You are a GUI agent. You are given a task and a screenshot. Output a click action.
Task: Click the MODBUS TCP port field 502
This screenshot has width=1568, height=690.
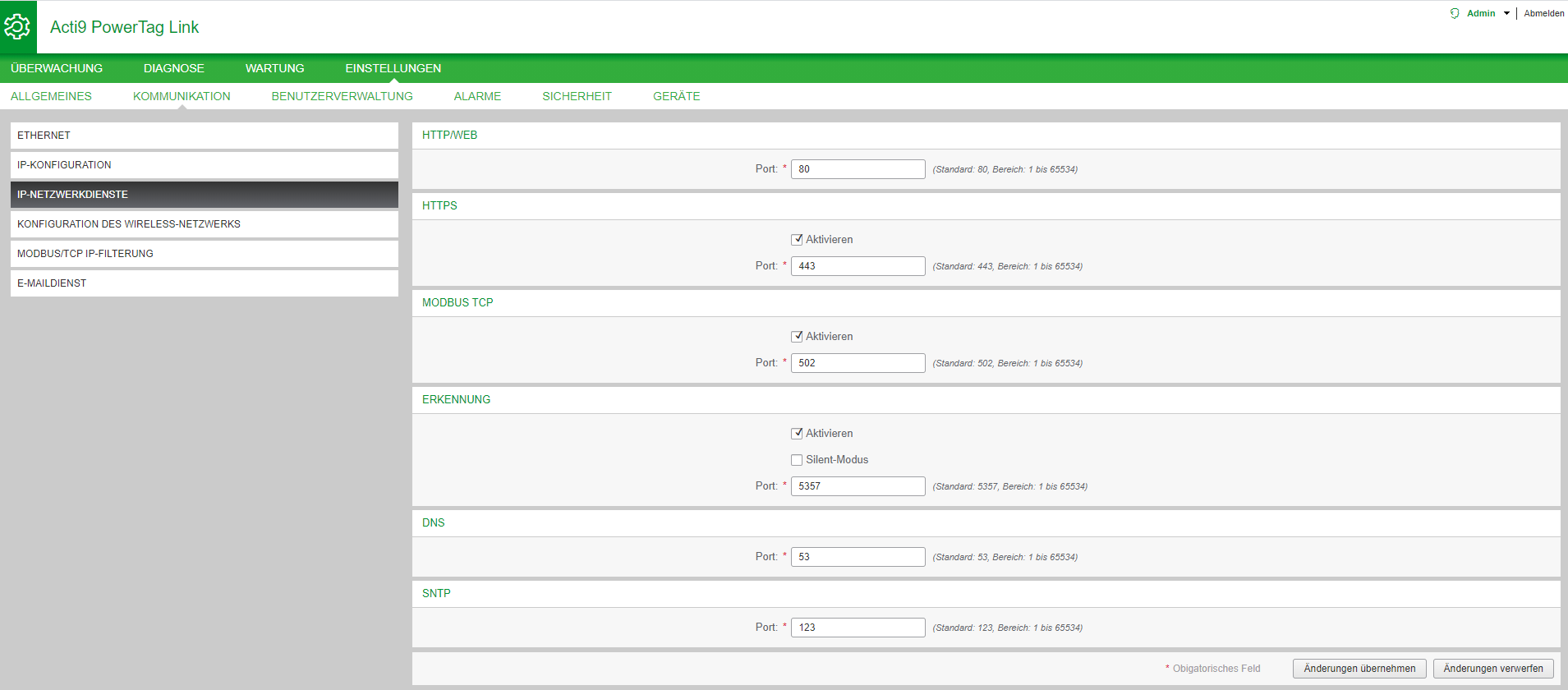pyautogui.click(x=858, y=363)
